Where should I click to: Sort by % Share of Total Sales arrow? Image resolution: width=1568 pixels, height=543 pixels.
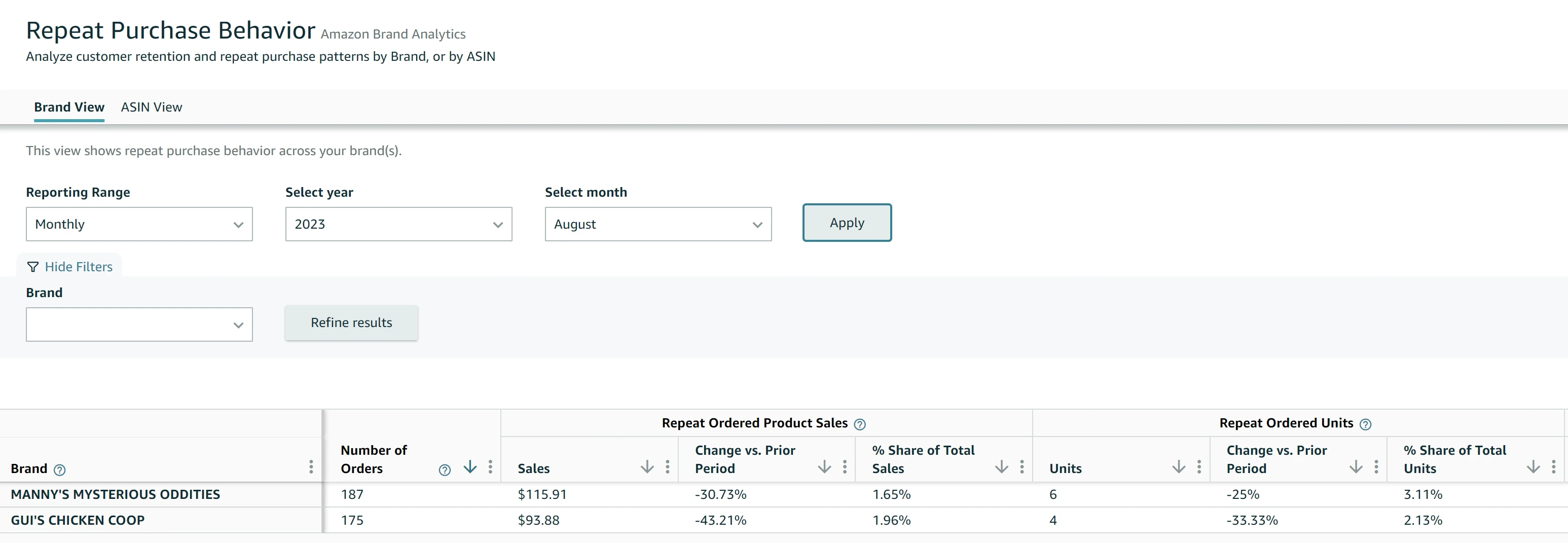click(1001, 467)
